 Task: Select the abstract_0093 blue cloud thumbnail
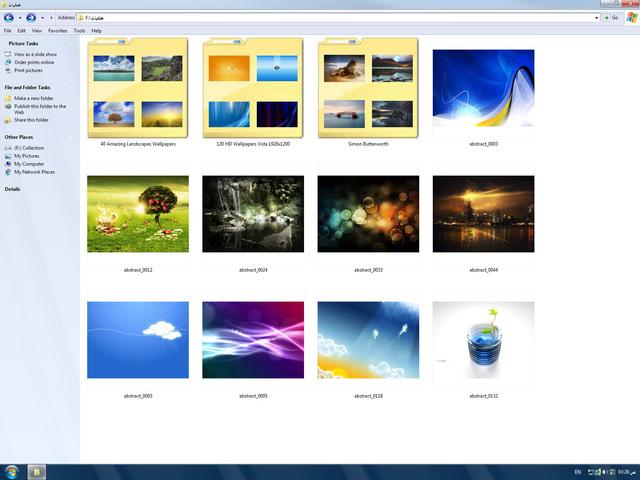[x=138, y=340]
